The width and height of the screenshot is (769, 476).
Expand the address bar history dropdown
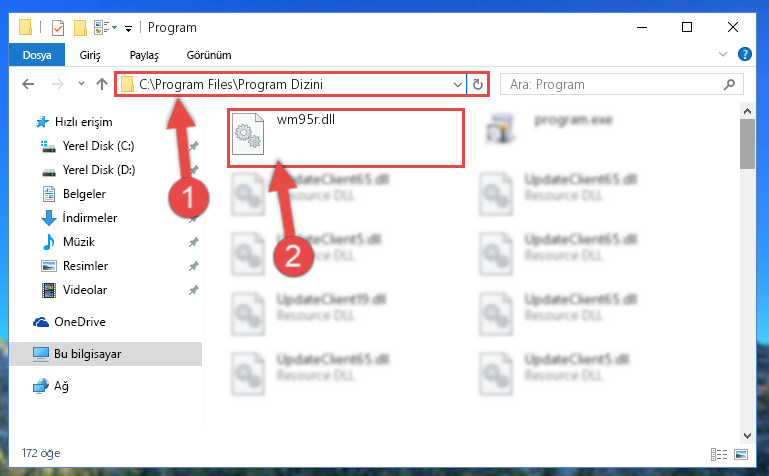click(x=458, y=85)
